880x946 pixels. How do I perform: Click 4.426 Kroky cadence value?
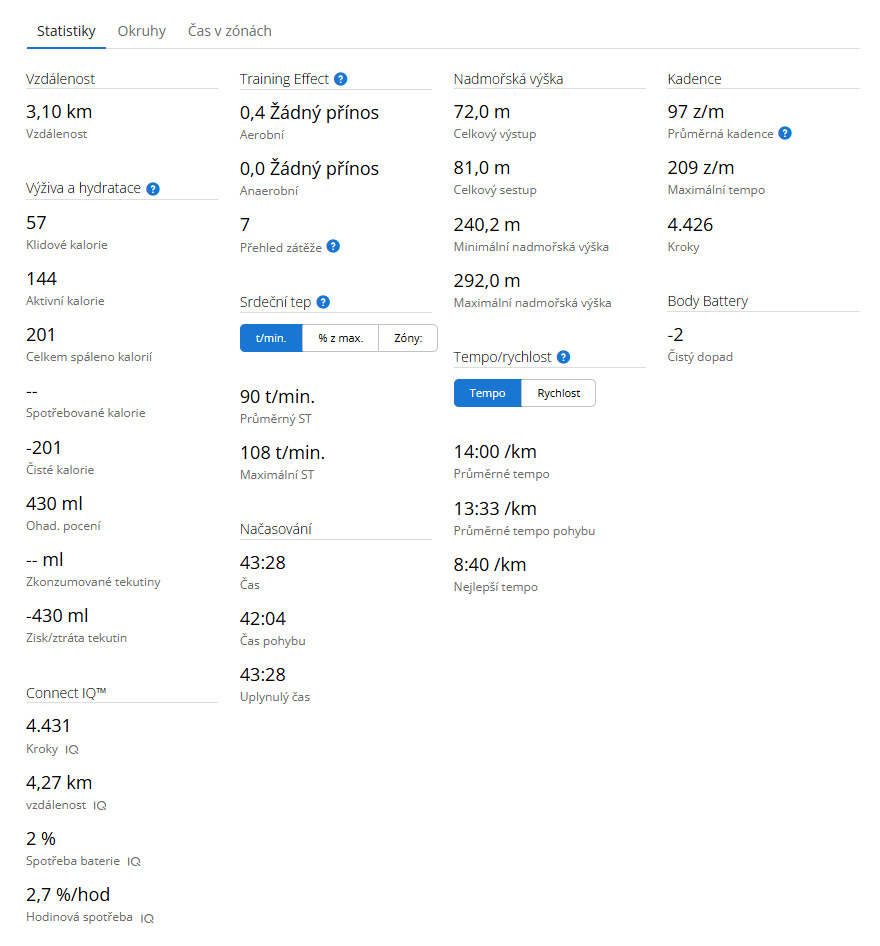[690, 225]
